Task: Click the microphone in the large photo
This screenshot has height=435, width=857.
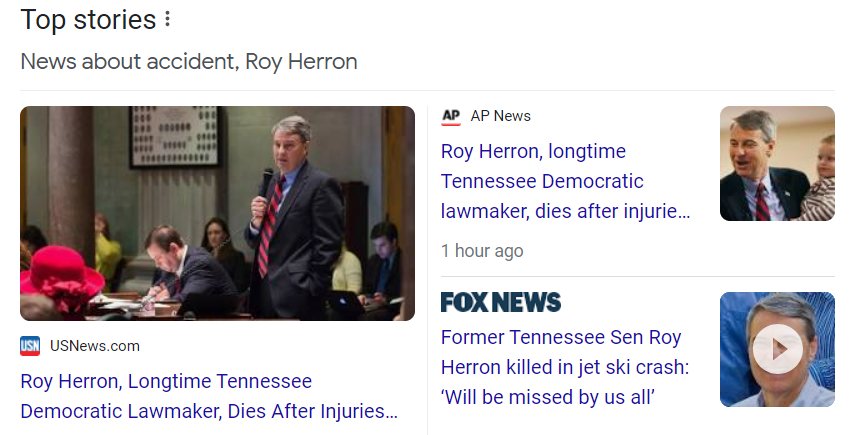Action: 267,181
